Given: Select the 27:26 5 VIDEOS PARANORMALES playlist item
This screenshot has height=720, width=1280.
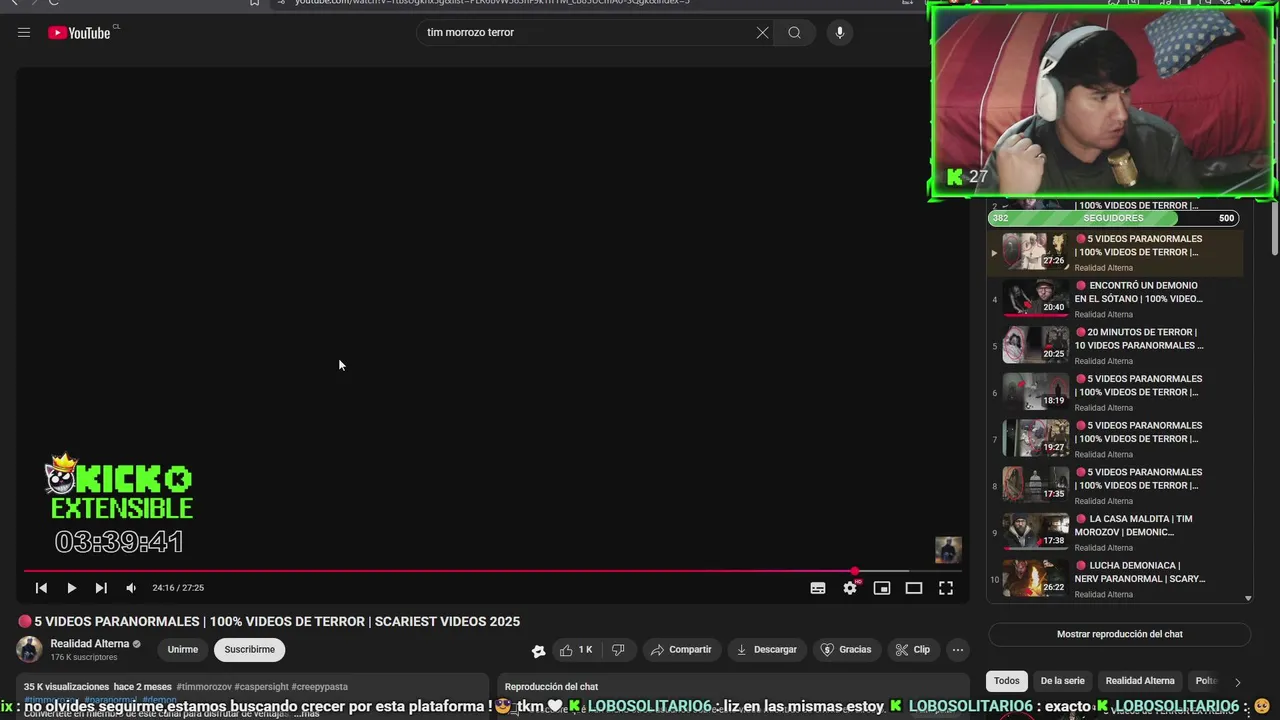Looking at the screenshot, I should pos(1115,252).
